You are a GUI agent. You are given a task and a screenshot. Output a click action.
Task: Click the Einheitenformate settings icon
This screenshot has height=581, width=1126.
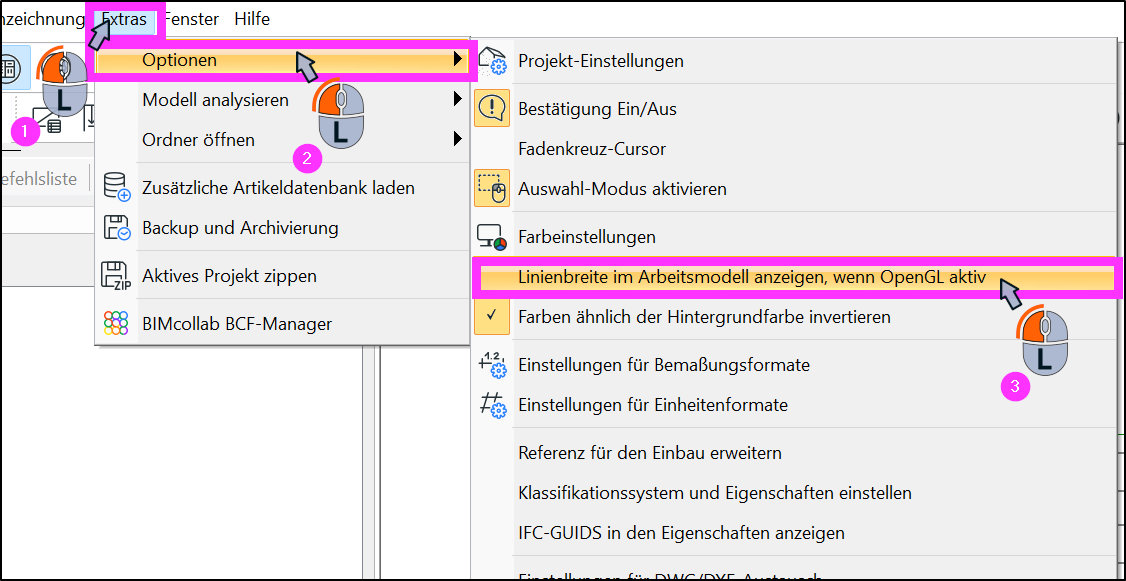pyautogui.click(x=492, y=404)
